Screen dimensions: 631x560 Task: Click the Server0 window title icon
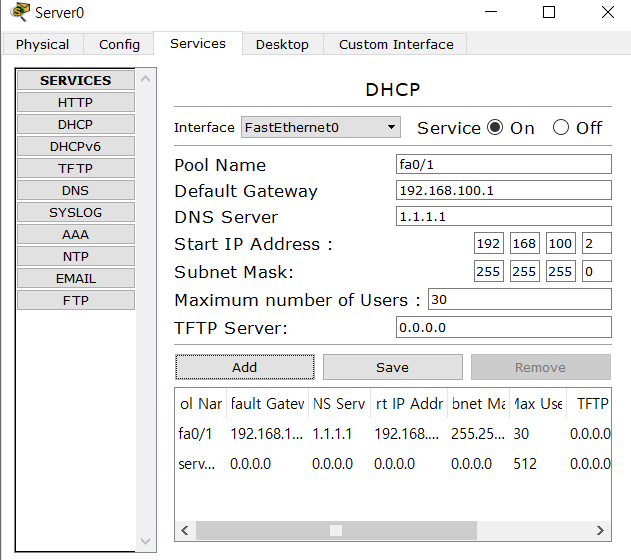[20, 12]
